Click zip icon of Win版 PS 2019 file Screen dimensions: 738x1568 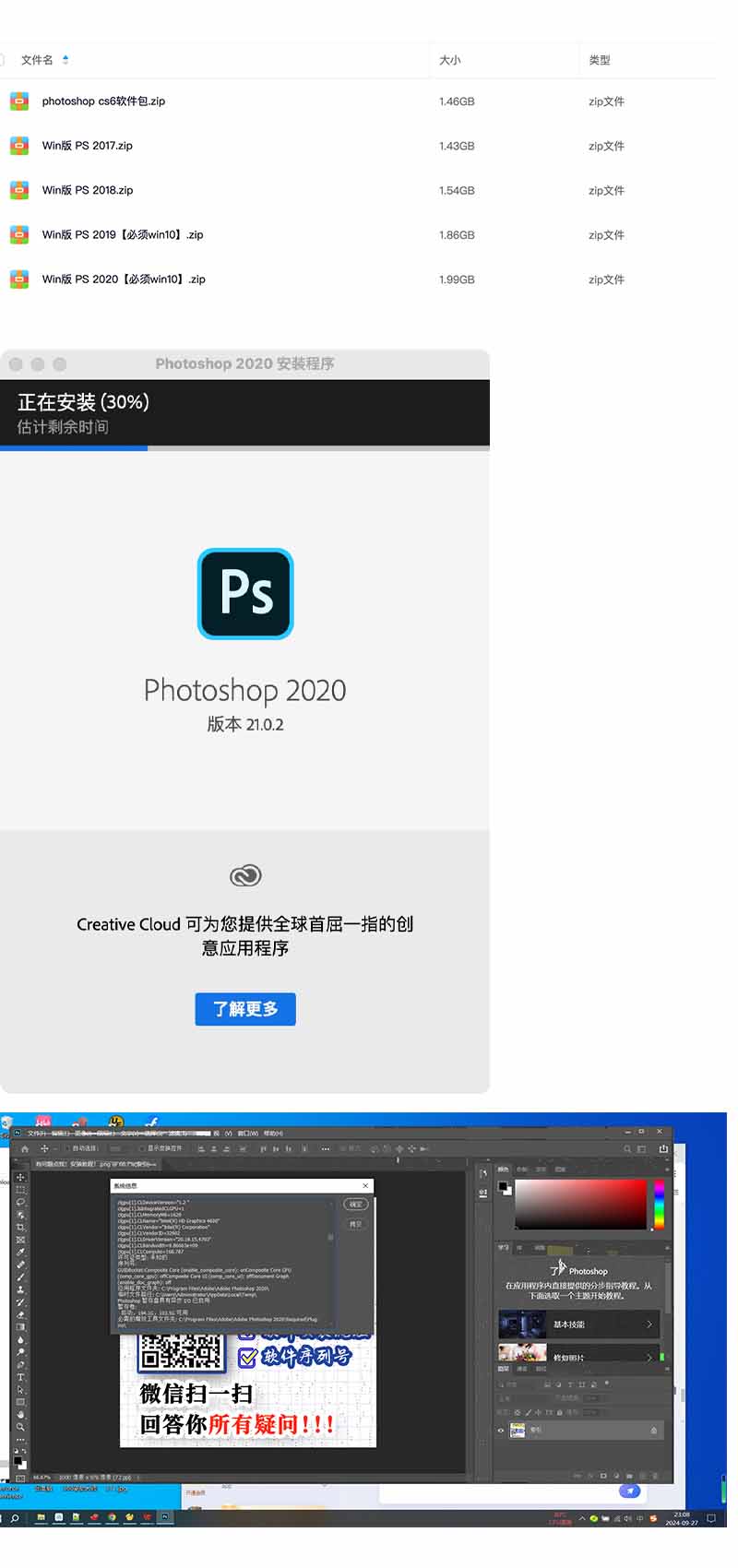[19, 234]
